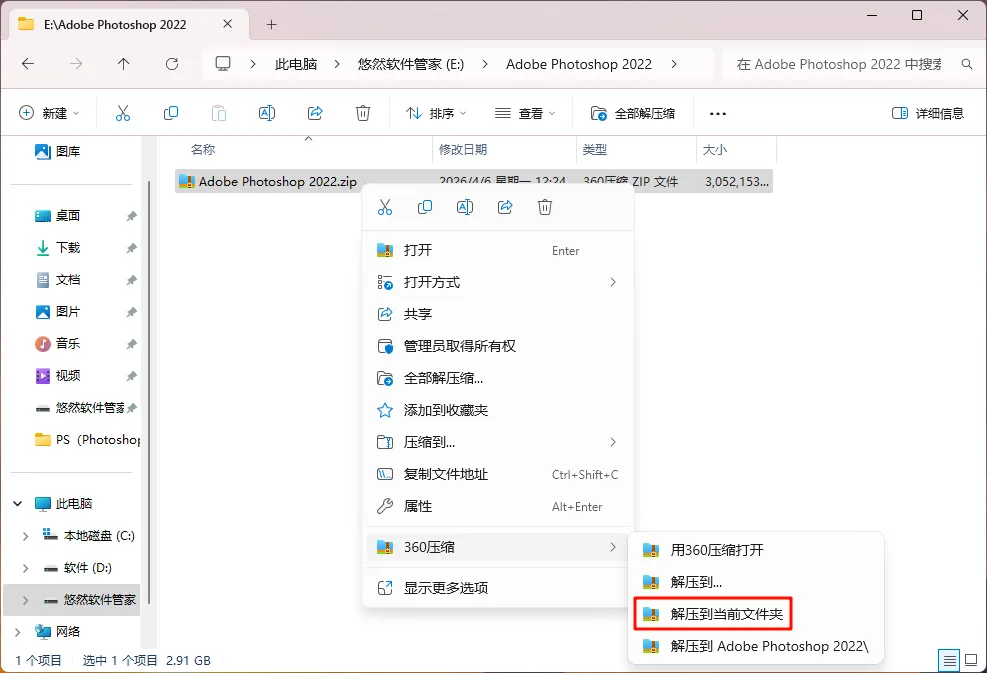Open the 查看 view dropdown

[524, 113]
